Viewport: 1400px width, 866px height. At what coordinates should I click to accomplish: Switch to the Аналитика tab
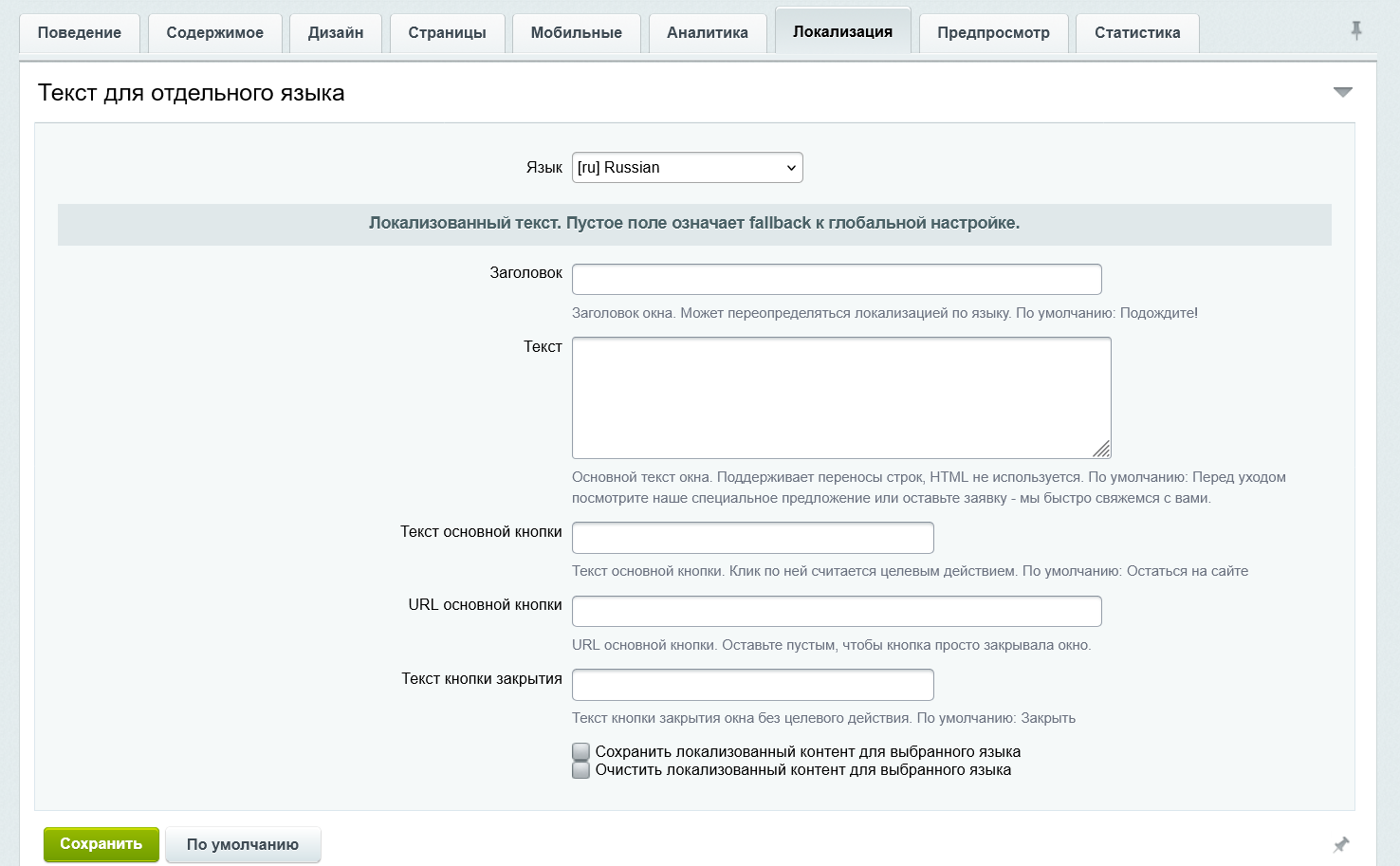click(708, 33)
